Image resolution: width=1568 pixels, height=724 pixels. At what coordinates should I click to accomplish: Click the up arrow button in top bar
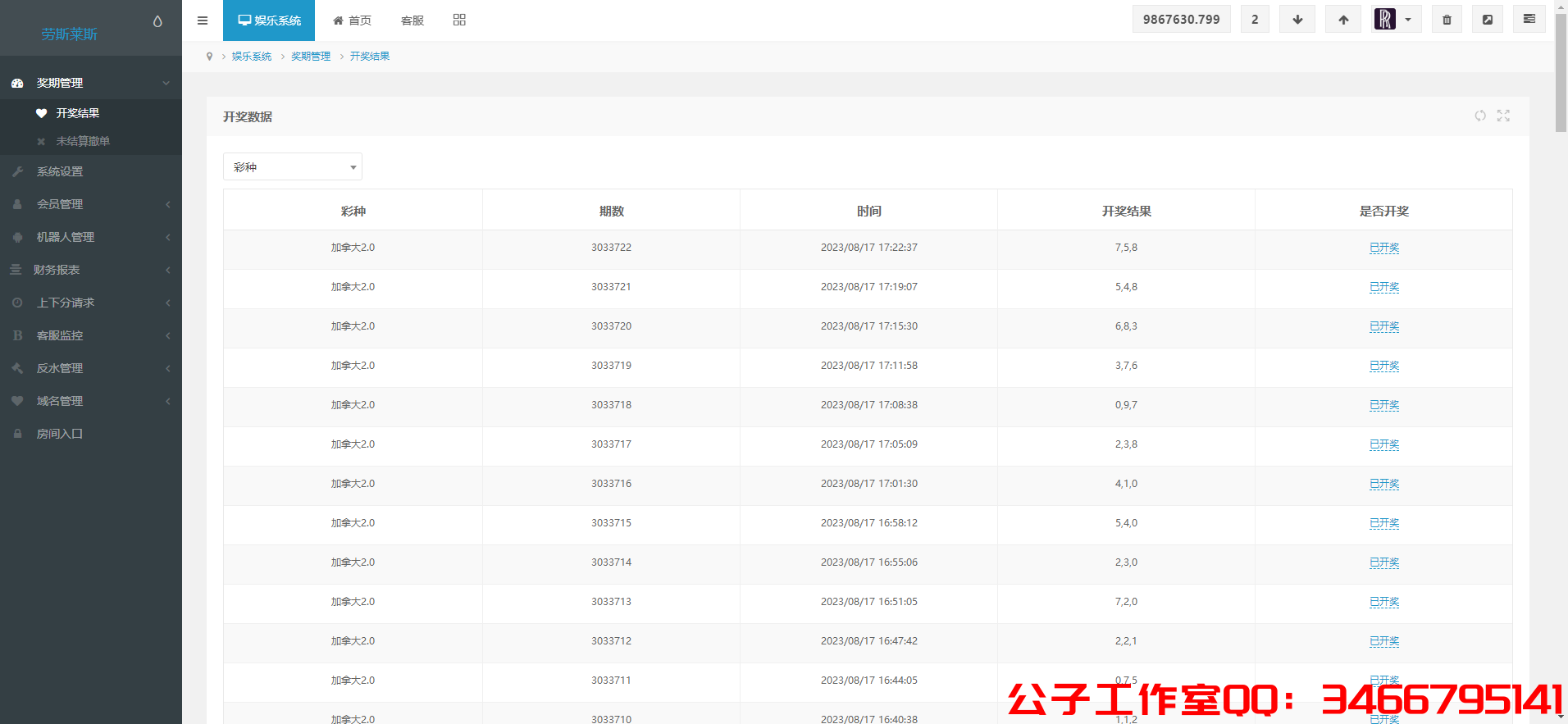pyautogui.click(x=1343, y=20)
